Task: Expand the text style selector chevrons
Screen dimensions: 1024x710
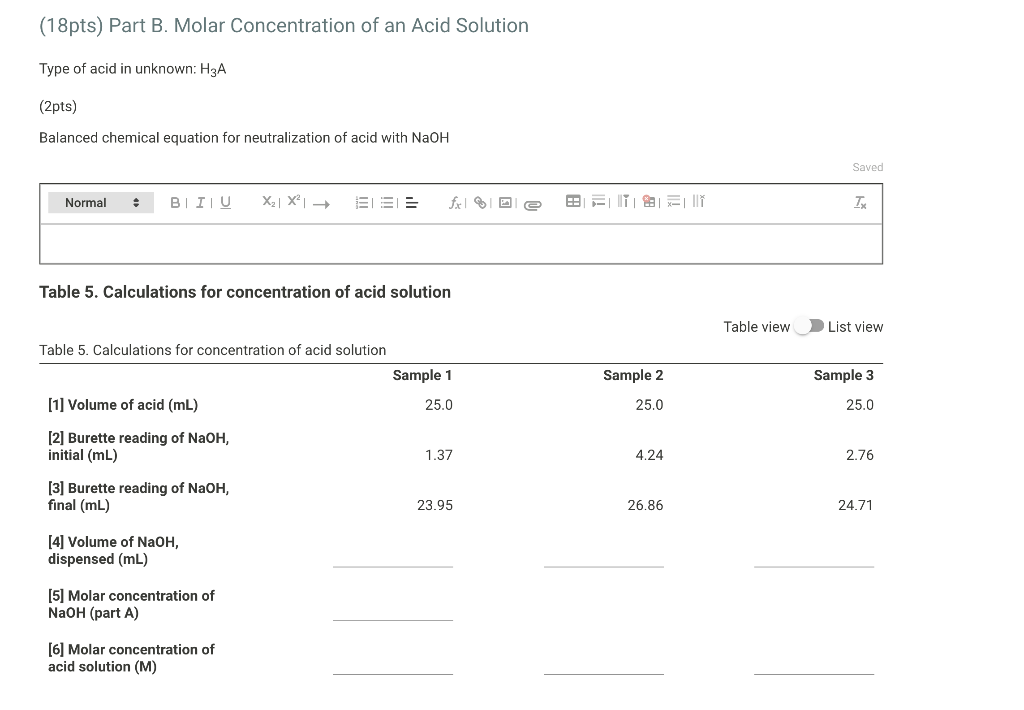Action: pos(136,201)
